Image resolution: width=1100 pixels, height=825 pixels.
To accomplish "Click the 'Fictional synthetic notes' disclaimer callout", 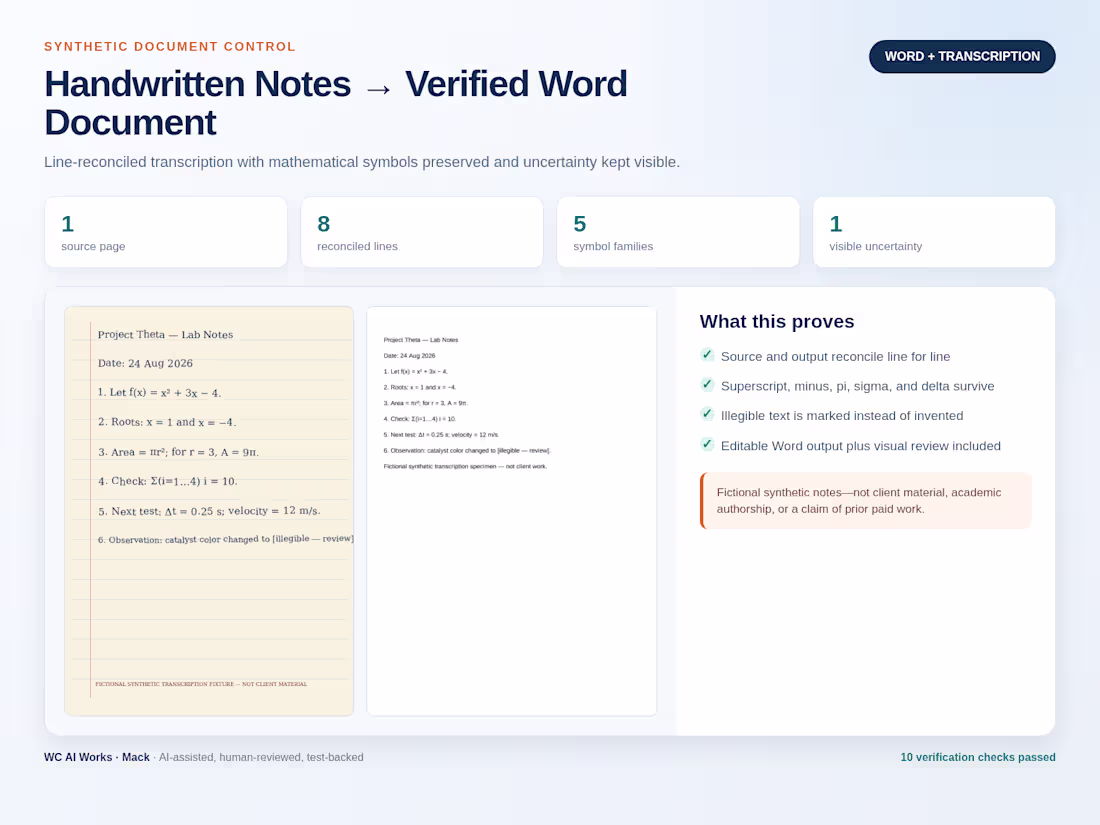I will 866,500.
